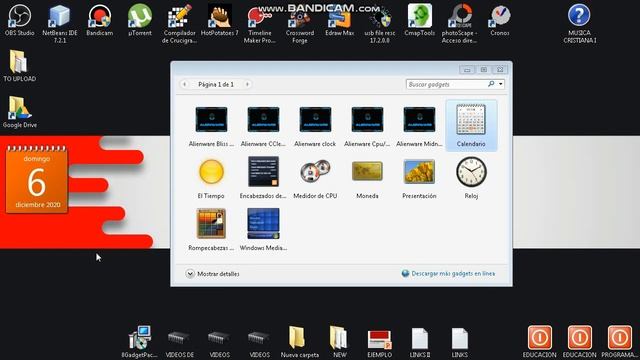Select the Cronos desktop icon
Viewport: 640px width, 360px height.
pyautogui.click(x=500, y=20)
